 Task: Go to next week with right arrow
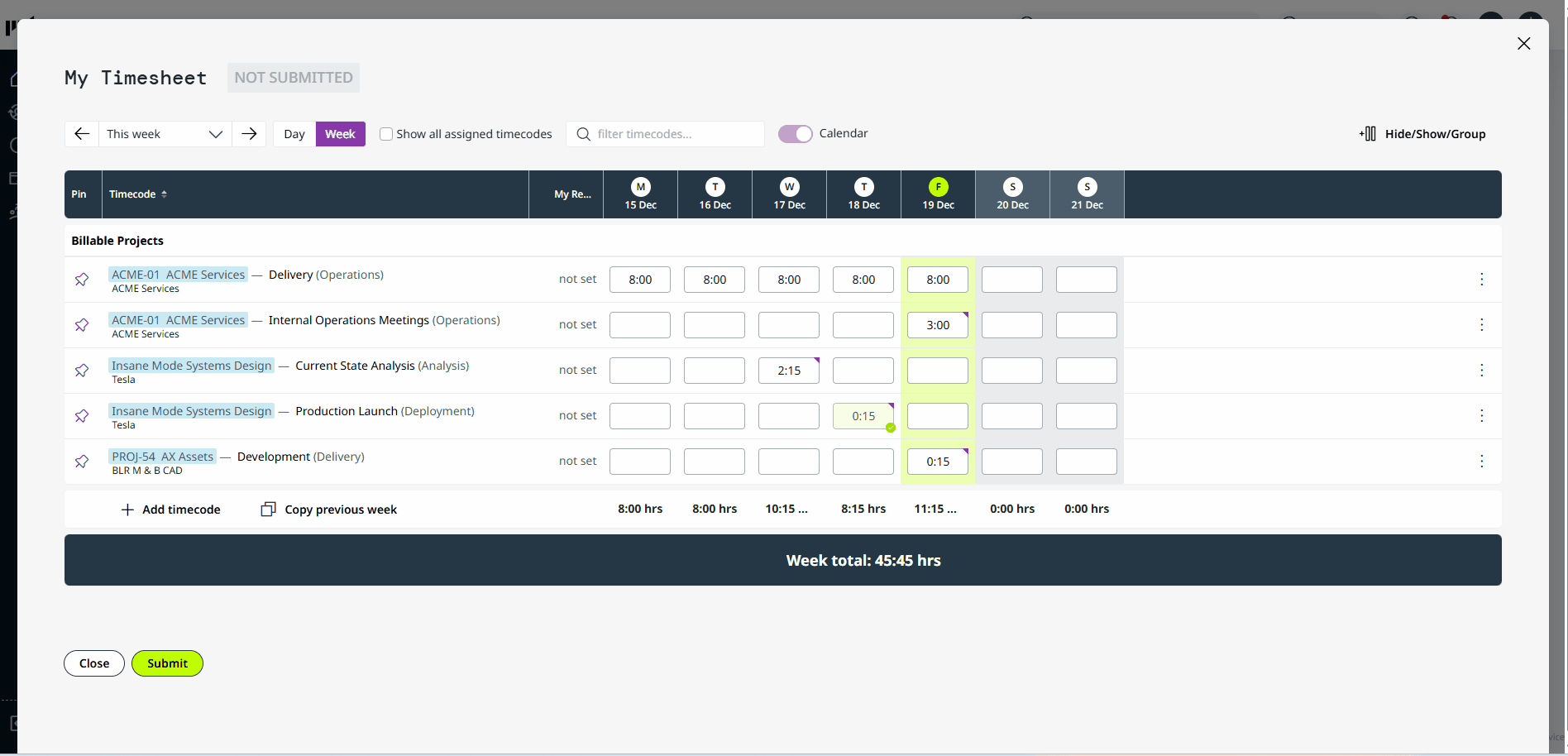(x=249, y=134)
